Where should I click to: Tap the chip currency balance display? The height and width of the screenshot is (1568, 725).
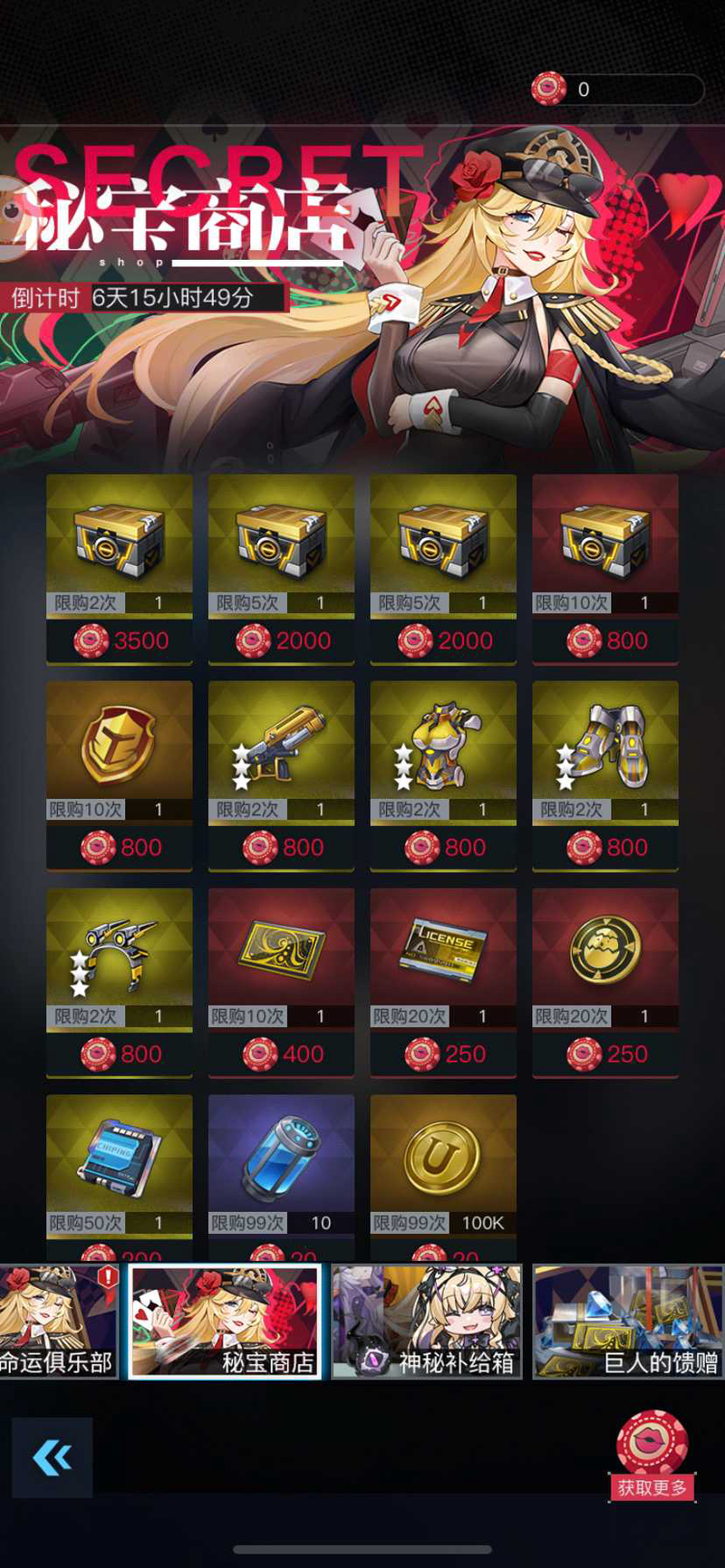(x=617, y=89)
